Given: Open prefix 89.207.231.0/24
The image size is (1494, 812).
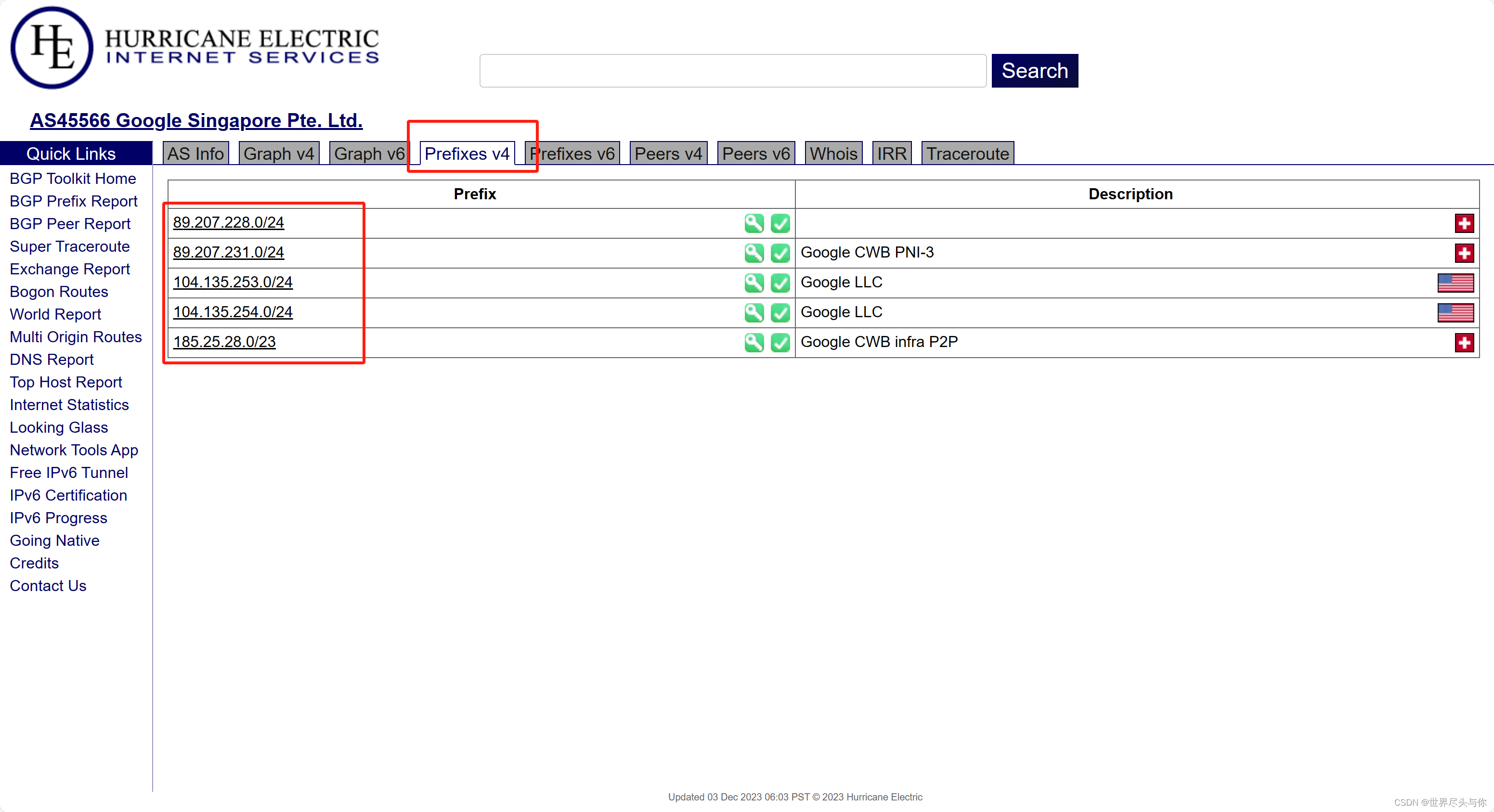Looking at the screenshot, I should (x=229, y=252).
